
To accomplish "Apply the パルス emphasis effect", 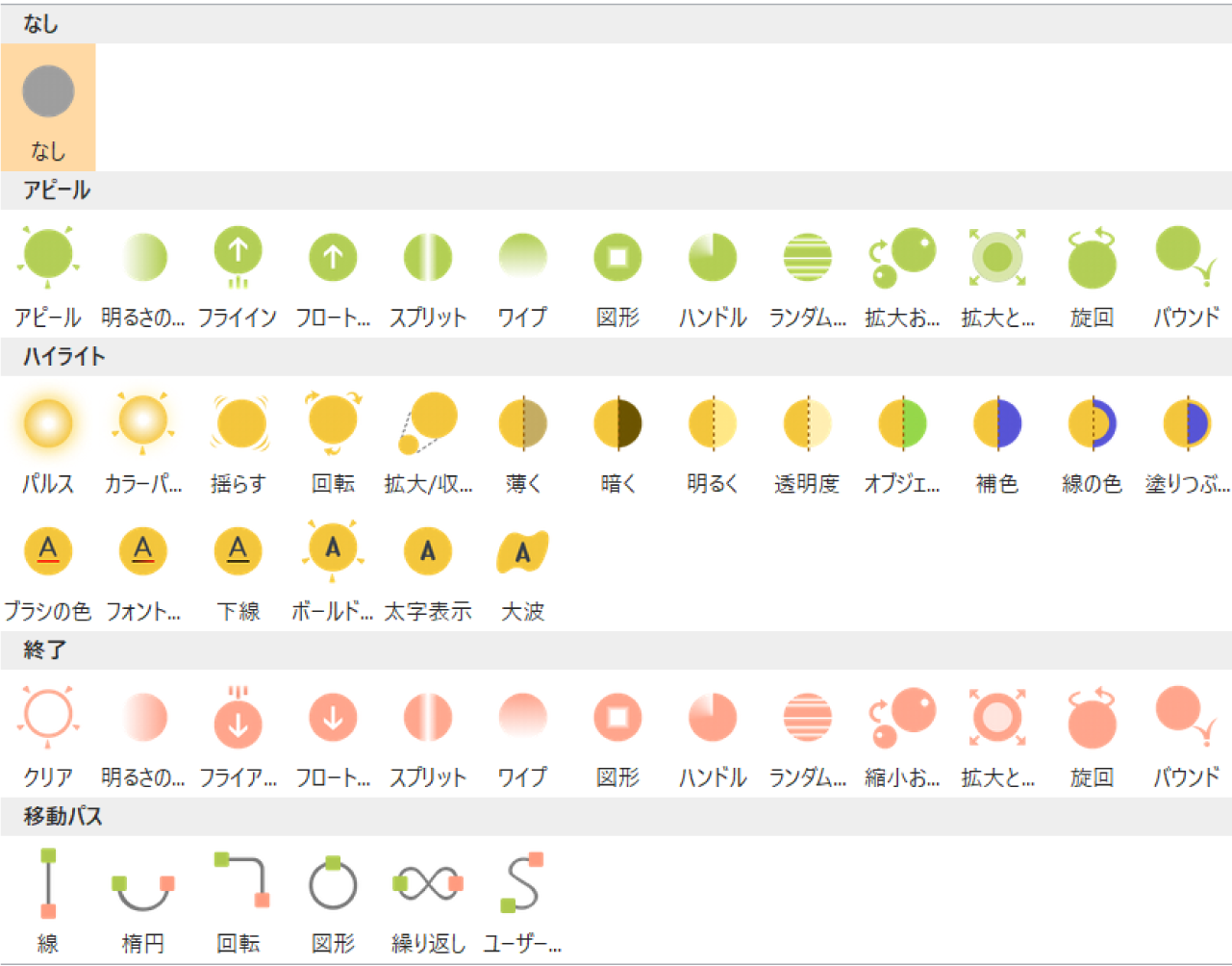I will tap(48, 421).
